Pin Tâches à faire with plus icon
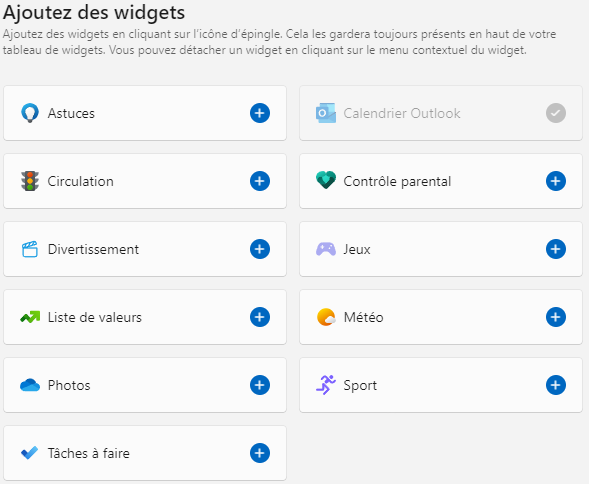This screenshot has height=484, width=589. click(260, 453)
